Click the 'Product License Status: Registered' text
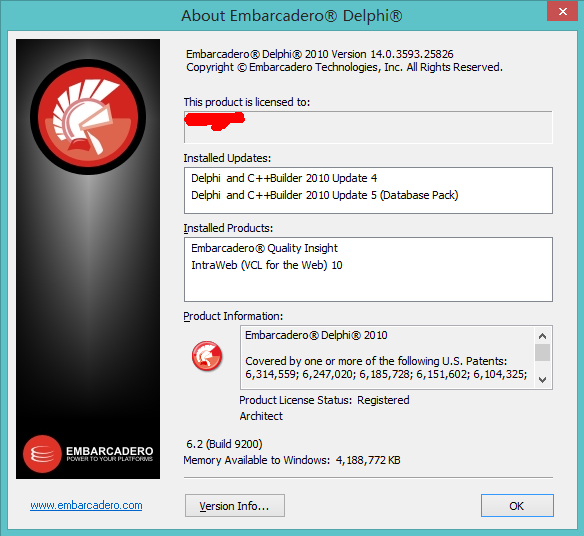 (324, 400)
